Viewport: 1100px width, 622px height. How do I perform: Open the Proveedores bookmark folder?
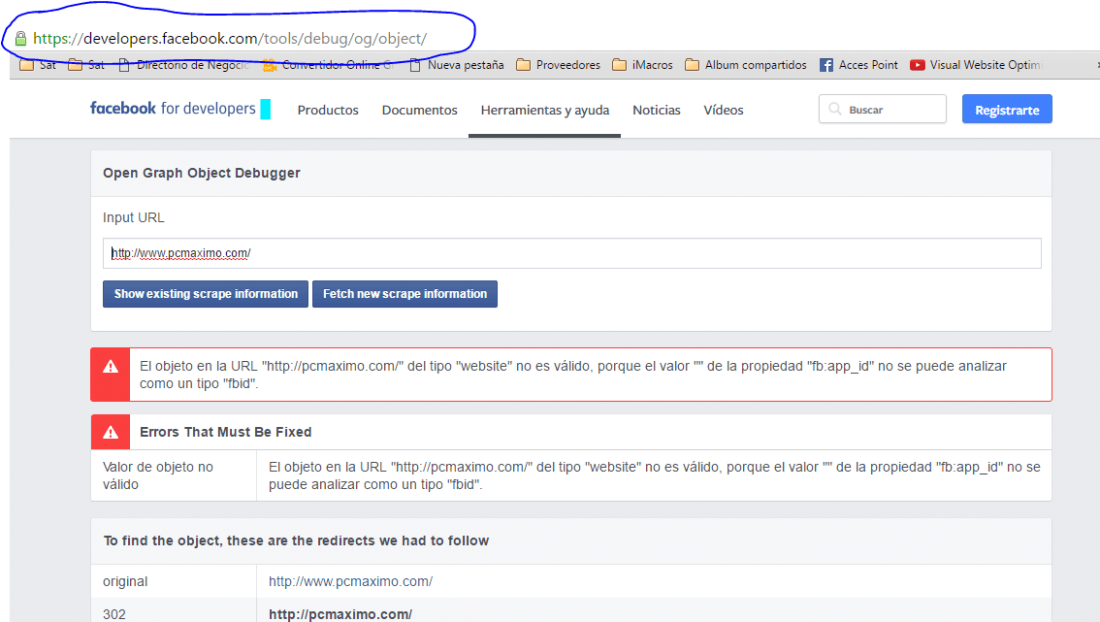(x=558, y=65)
